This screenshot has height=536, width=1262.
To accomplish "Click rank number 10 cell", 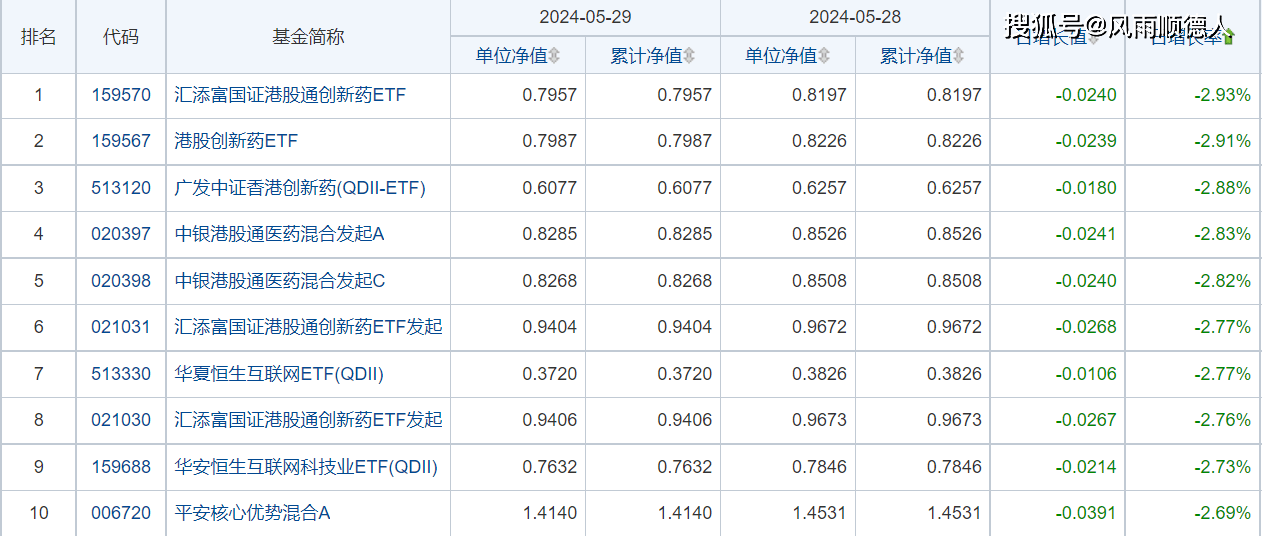I will [39, 513].
